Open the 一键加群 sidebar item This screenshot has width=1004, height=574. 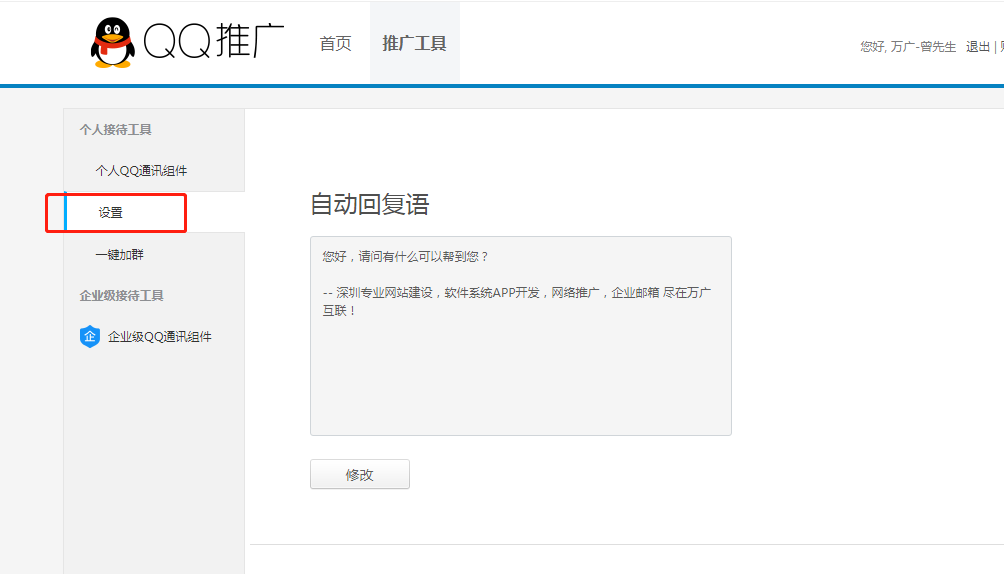[x=120, y=255]
